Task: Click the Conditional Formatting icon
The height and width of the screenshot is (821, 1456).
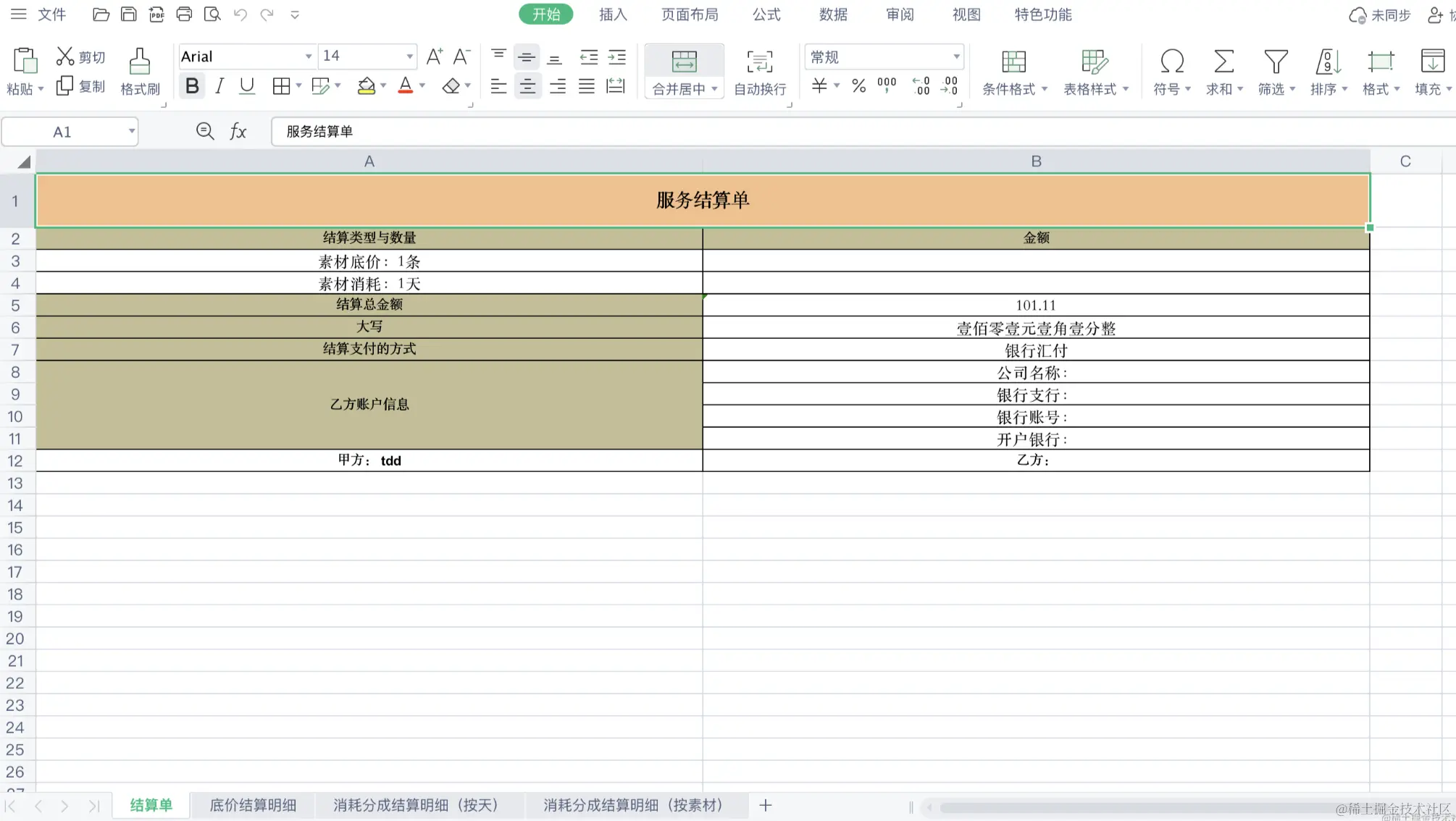Action: click(x=1013, y=62)
